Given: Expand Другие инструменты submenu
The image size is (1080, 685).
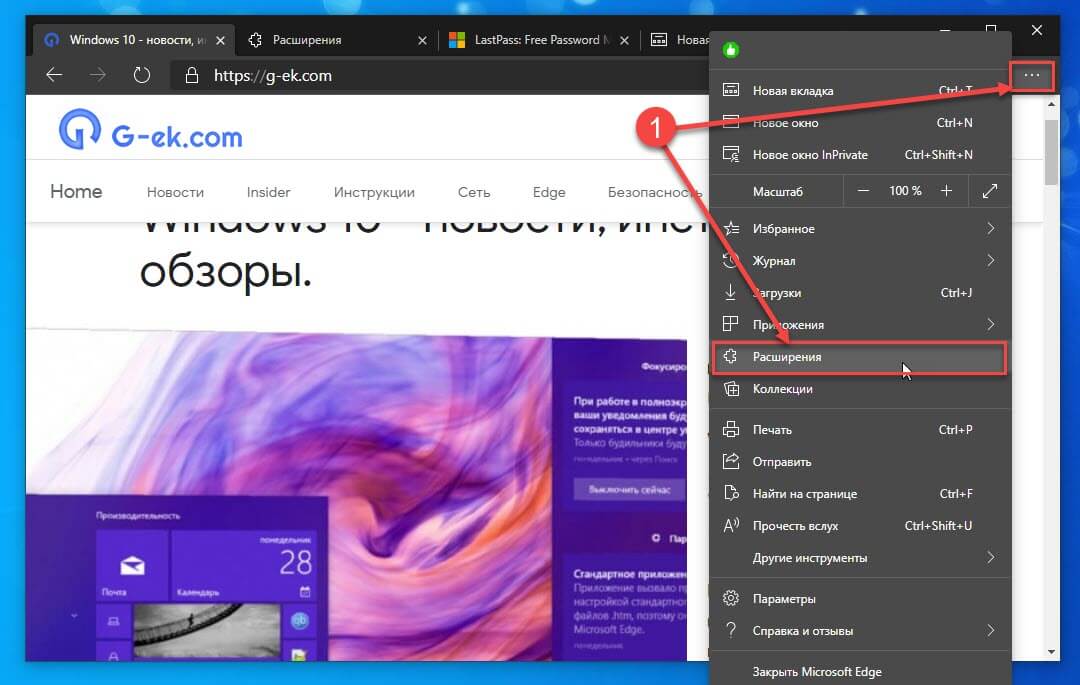Looking at the screenshot, I should [989, 557].
